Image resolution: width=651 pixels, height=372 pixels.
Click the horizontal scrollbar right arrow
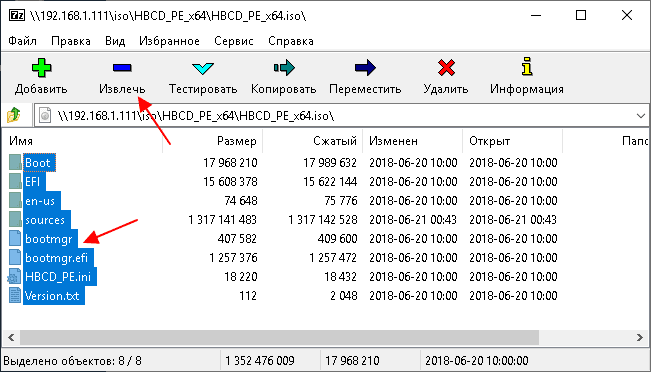click(x=640, y=338)
